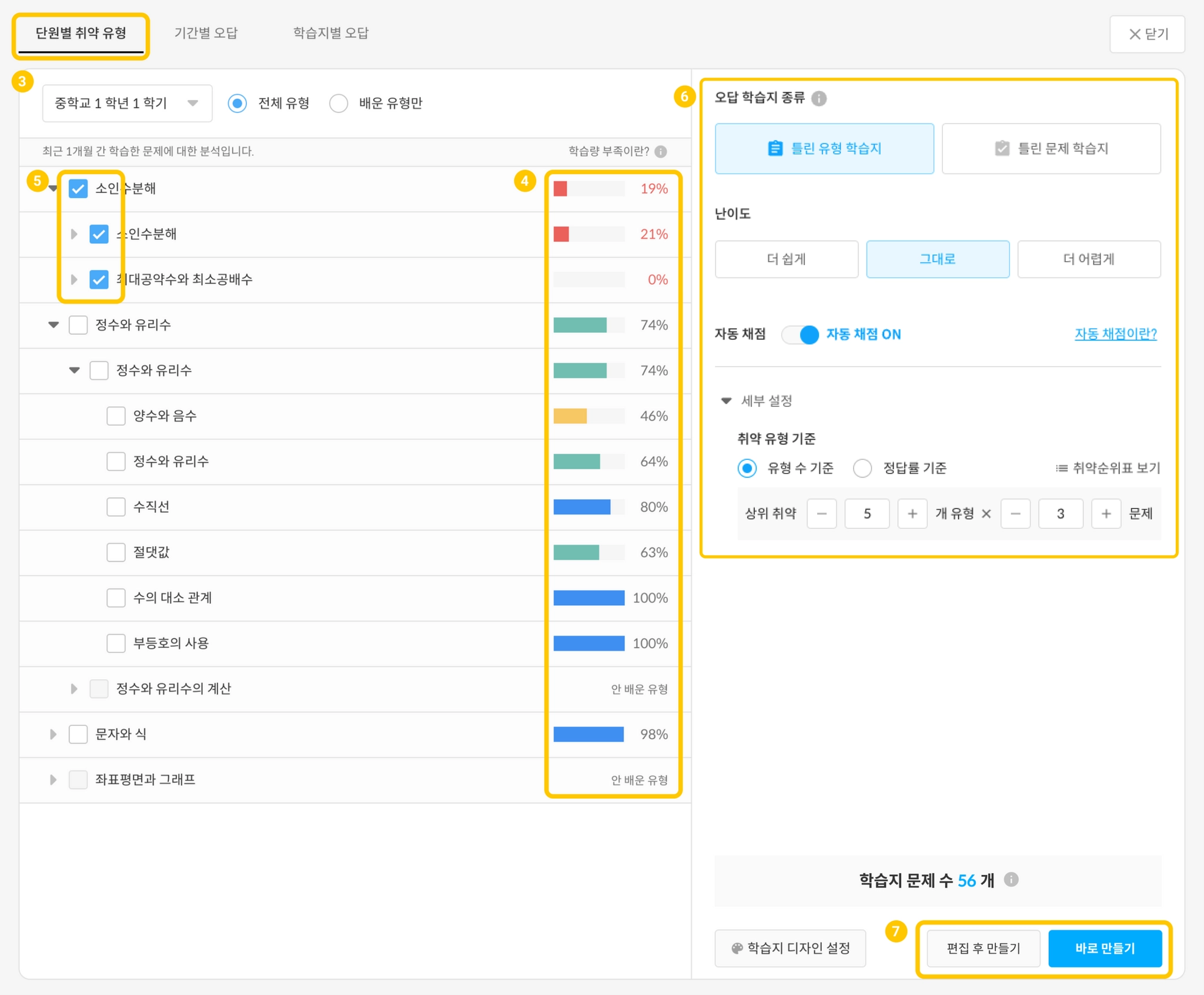
Task: Open 취약순위표 보기 list icon link
Action: coord(1108,468)
